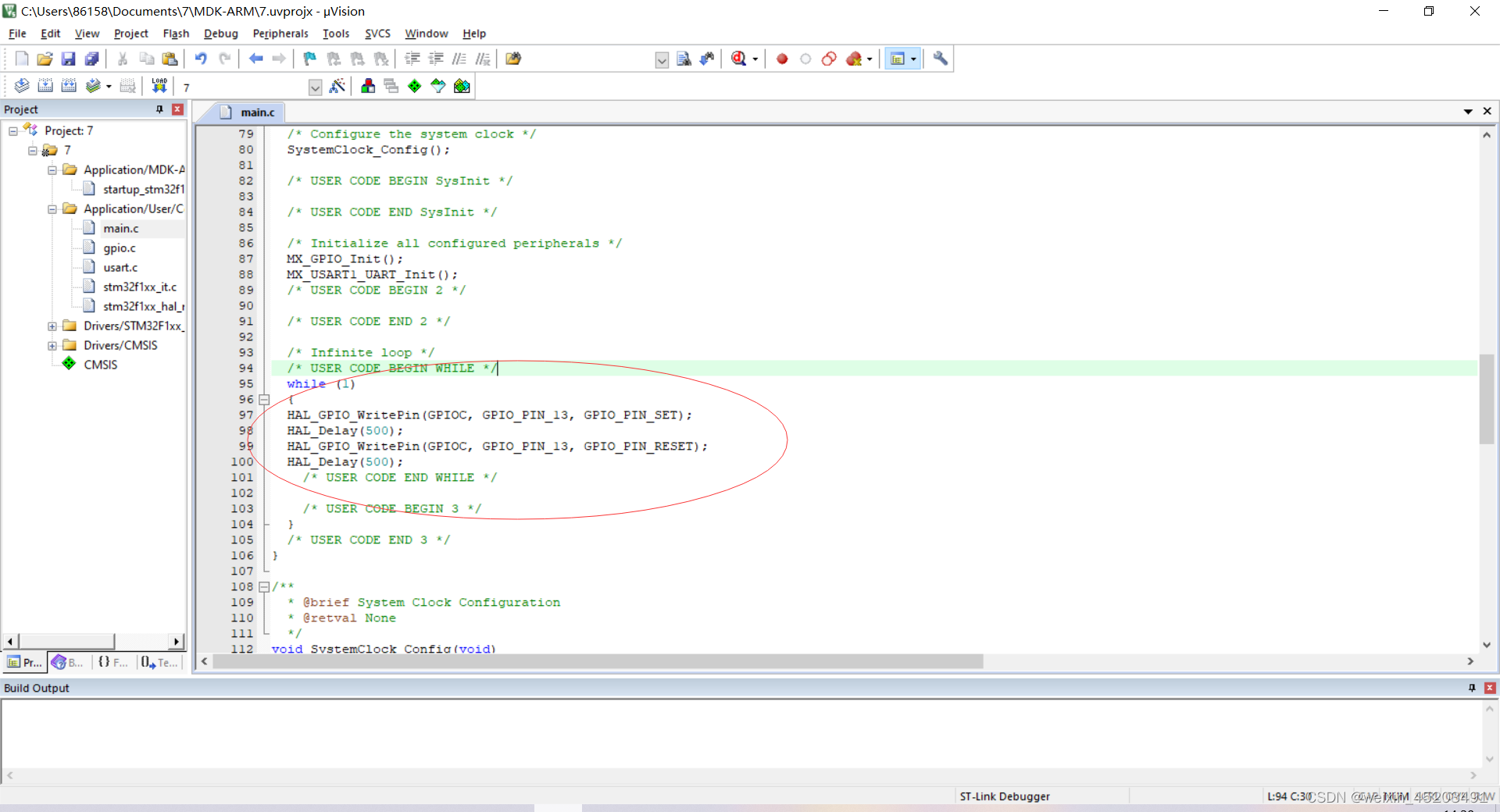This screenshot has height=812, width=1500.
Task: Select usart.c in the project tree
Action: [x=120, y=268]
